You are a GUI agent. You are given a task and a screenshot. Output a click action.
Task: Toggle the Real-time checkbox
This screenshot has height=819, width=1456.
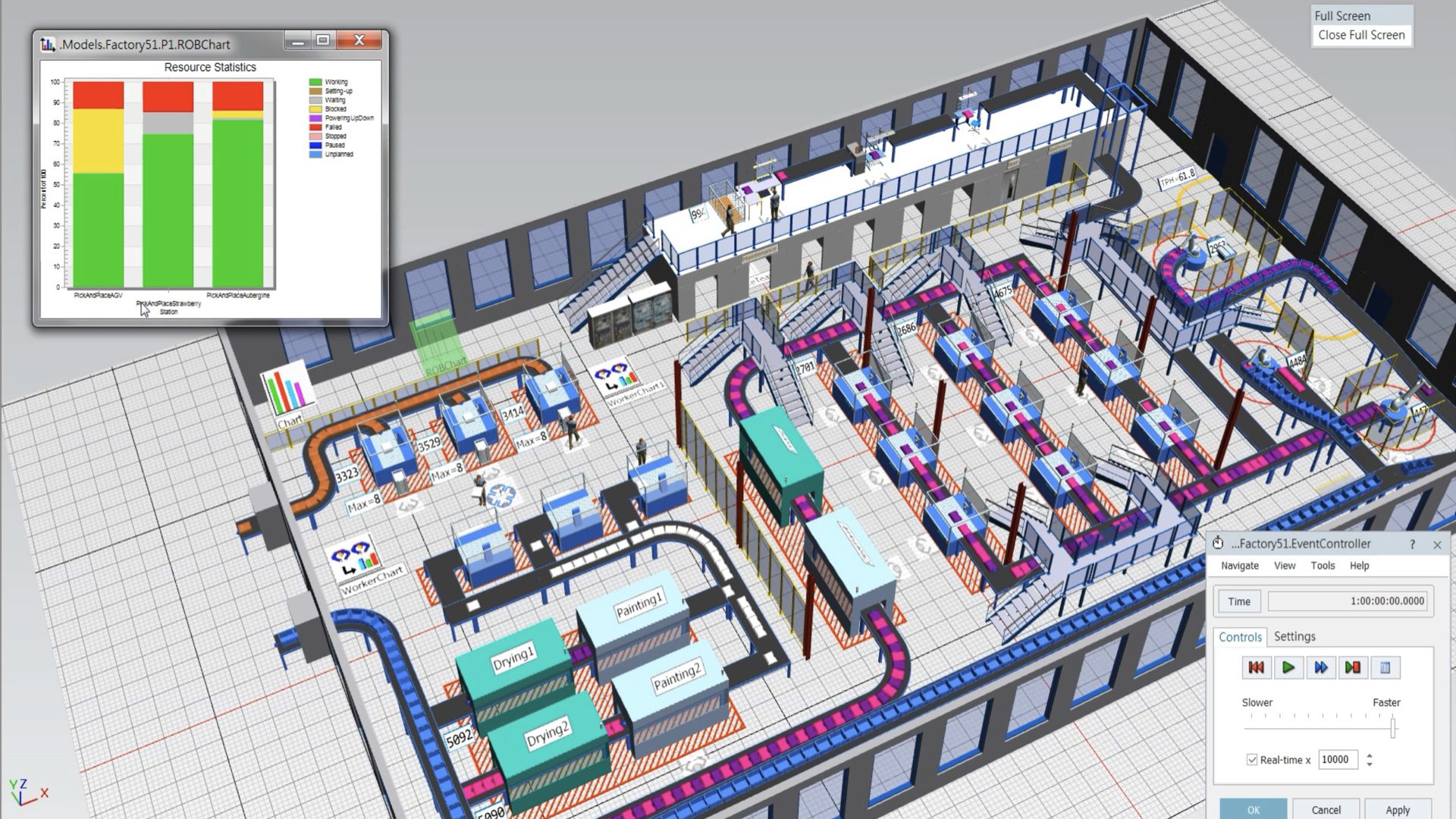1252,759
